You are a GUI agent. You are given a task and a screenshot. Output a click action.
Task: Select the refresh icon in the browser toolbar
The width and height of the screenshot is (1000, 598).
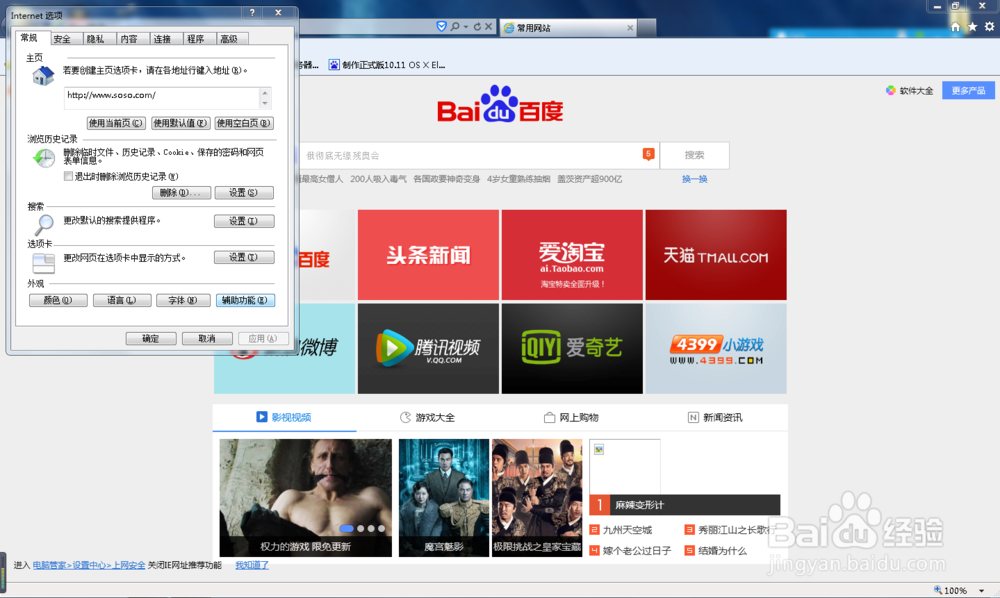[477, 27]
